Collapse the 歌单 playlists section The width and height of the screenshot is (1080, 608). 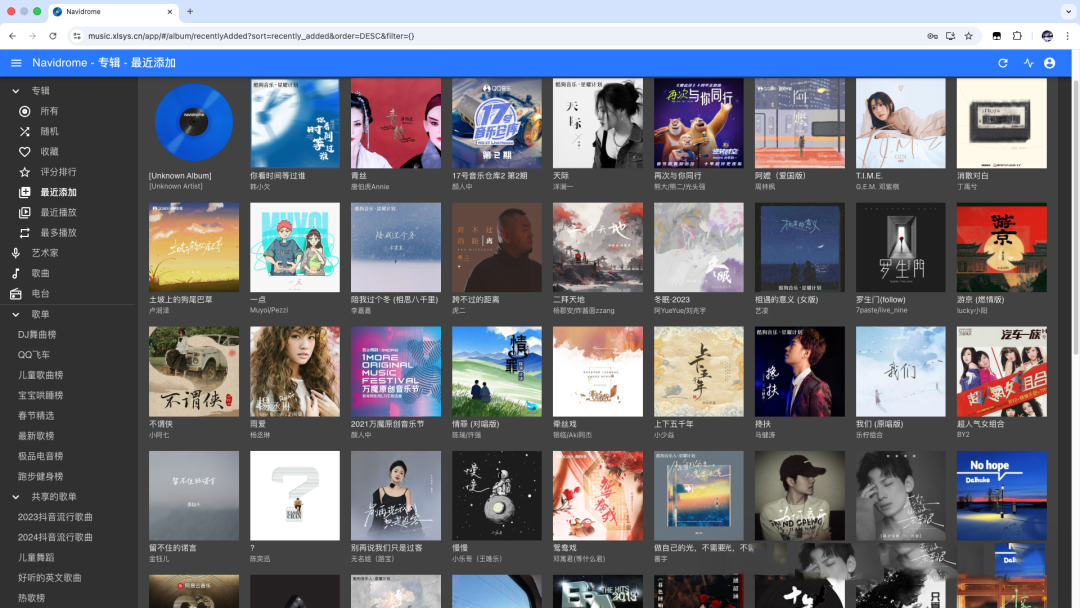[16, 314]
